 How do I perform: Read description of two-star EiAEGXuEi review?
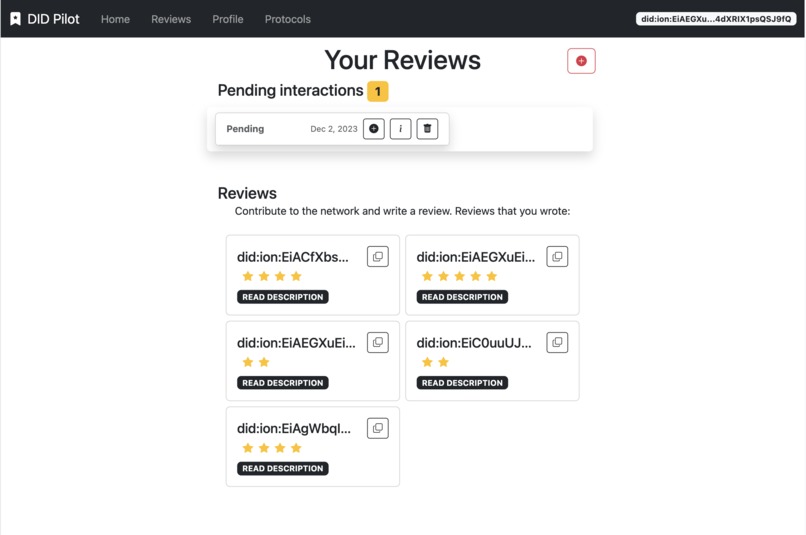pyautogui.click(x=283, y=383)
